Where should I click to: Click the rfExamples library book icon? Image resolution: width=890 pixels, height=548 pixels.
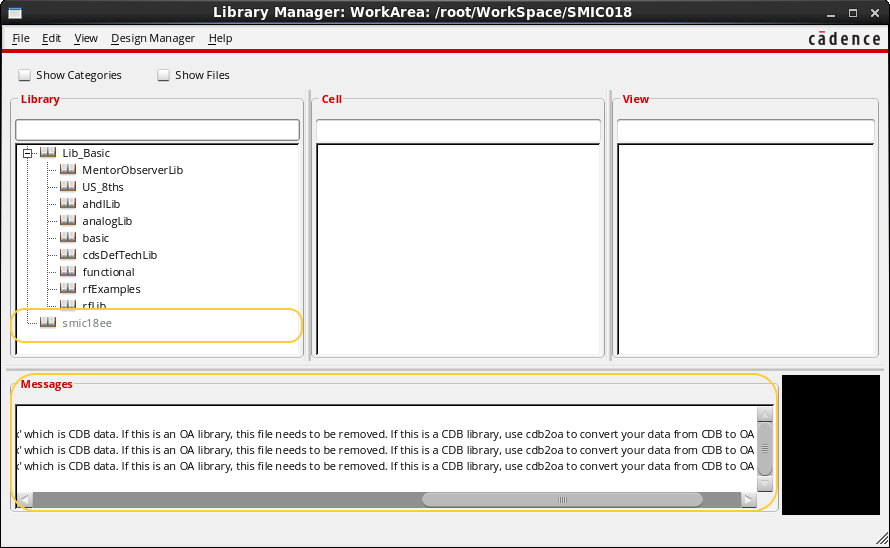click(68, 289)
